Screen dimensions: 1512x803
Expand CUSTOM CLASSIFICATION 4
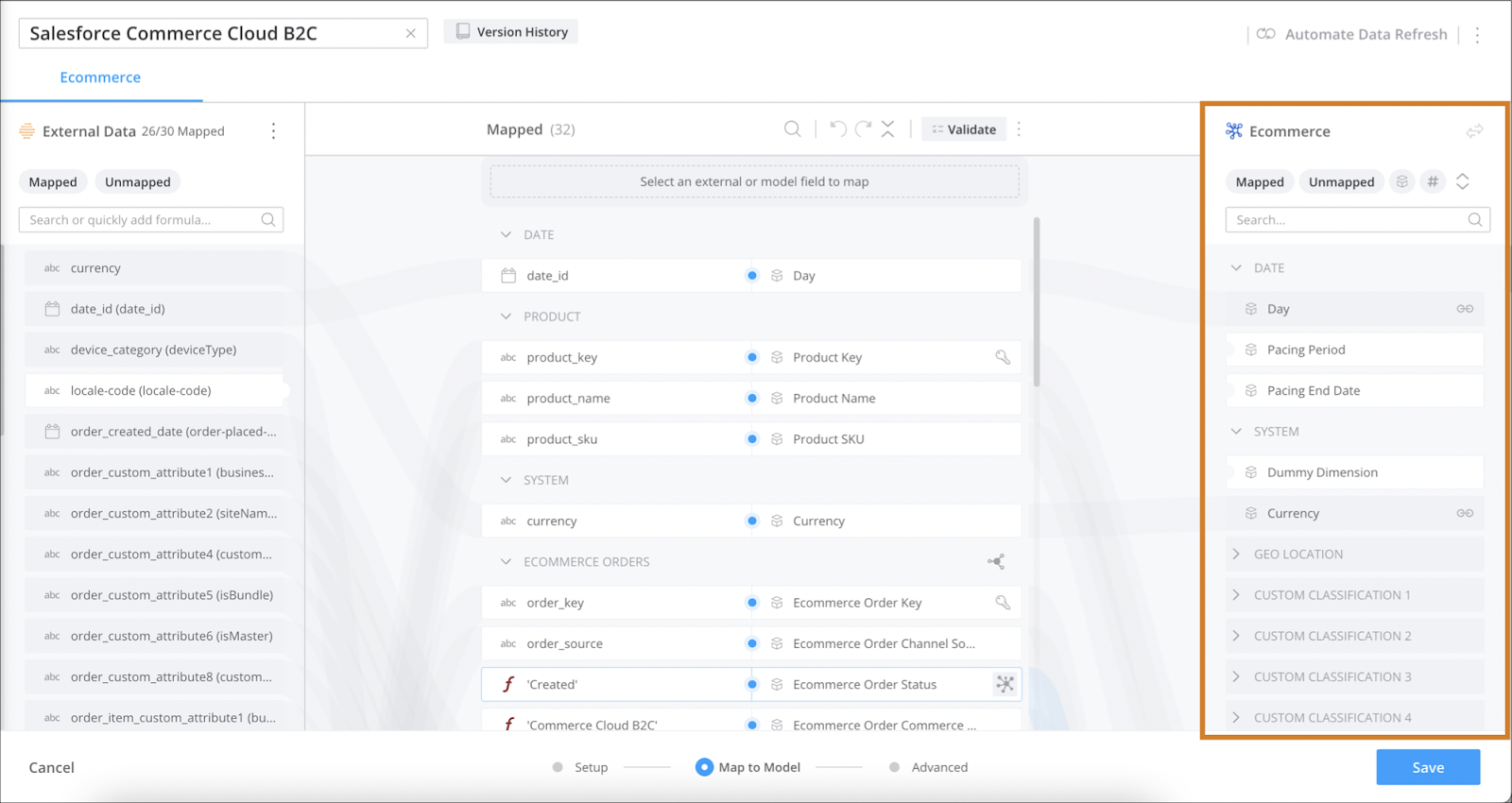(1354, 718)
